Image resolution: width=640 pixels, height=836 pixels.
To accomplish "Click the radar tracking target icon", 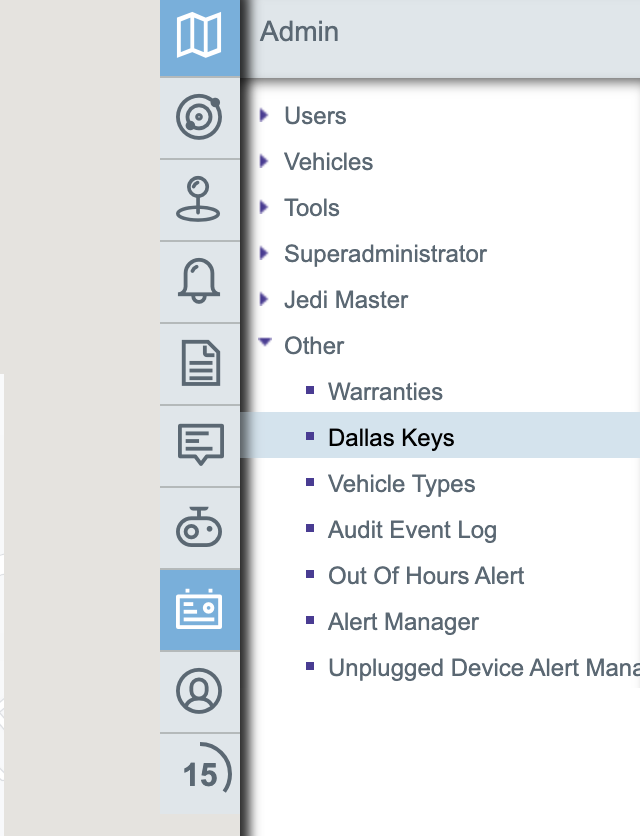I will 199,118.
